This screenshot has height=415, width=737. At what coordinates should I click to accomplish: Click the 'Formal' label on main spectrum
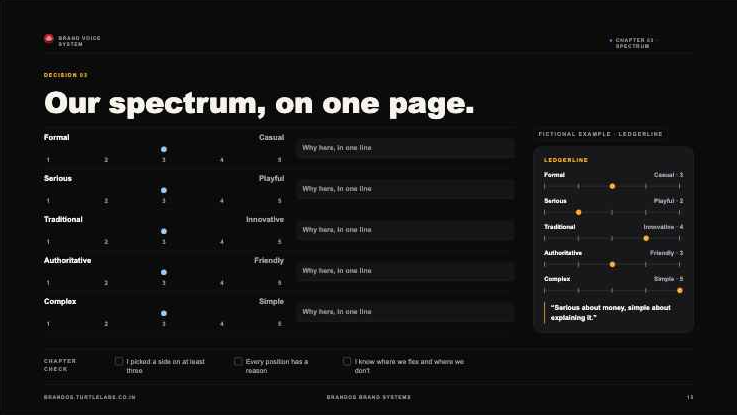tap(56, 137)
